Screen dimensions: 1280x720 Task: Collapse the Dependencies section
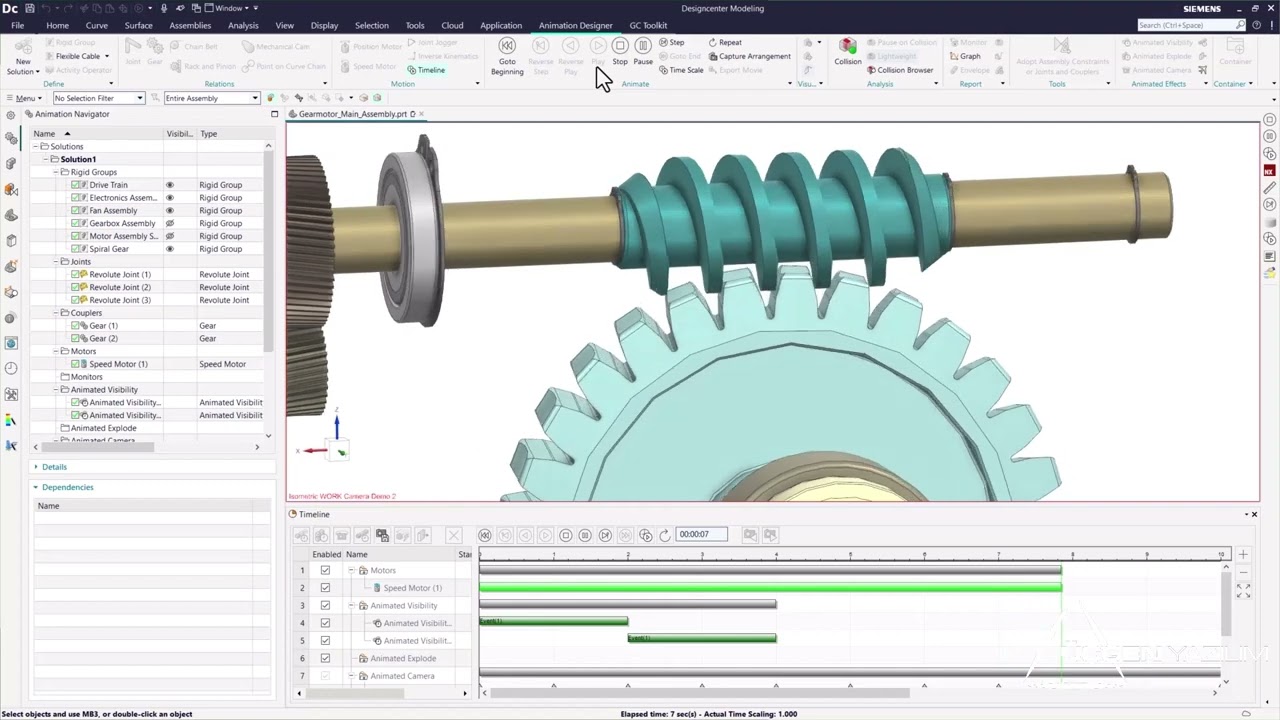tap(67, 487)
